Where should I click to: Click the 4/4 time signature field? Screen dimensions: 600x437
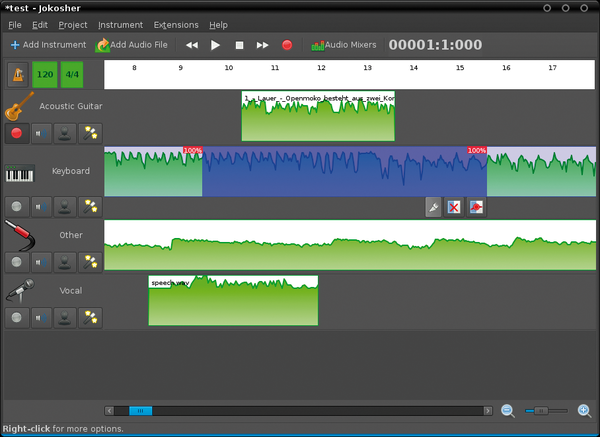click(73, 74)
